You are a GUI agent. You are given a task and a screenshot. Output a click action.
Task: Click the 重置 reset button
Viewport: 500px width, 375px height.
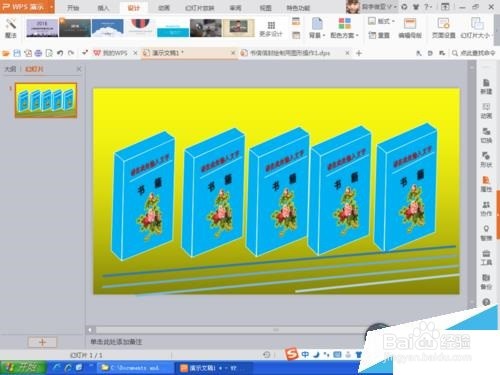coord(379,35)
